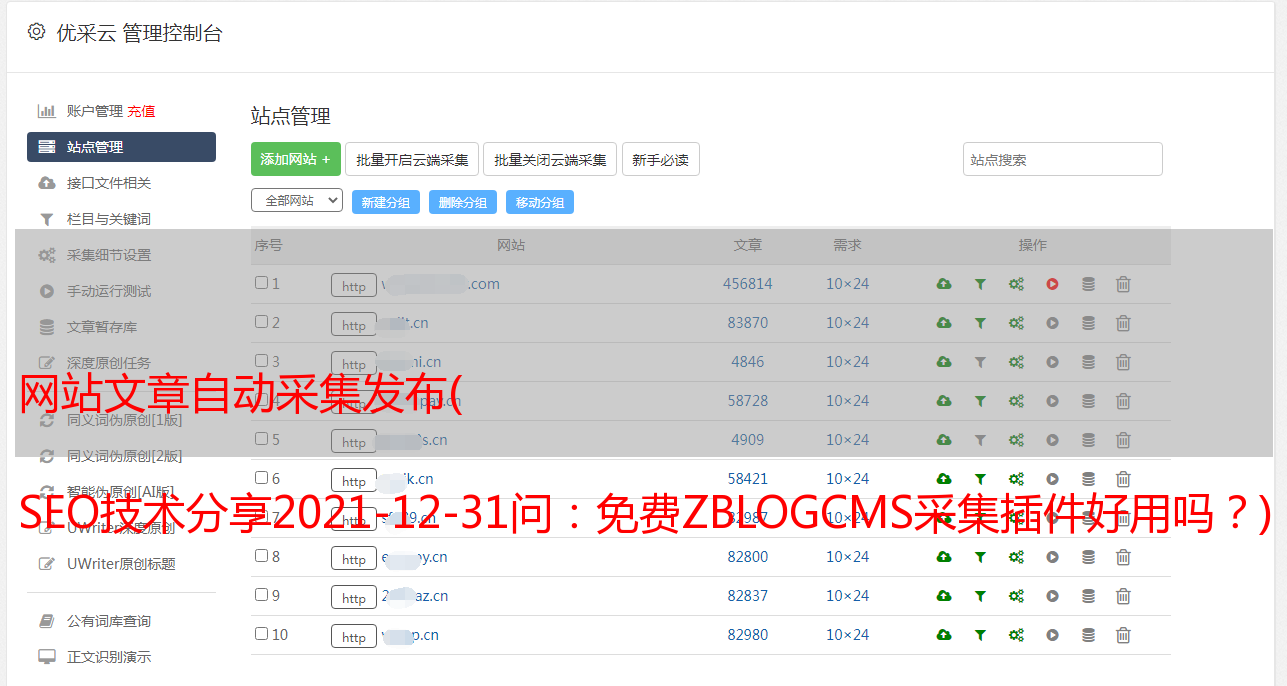
Task: Click the 新建分组 button
Action: pos(386,202)
